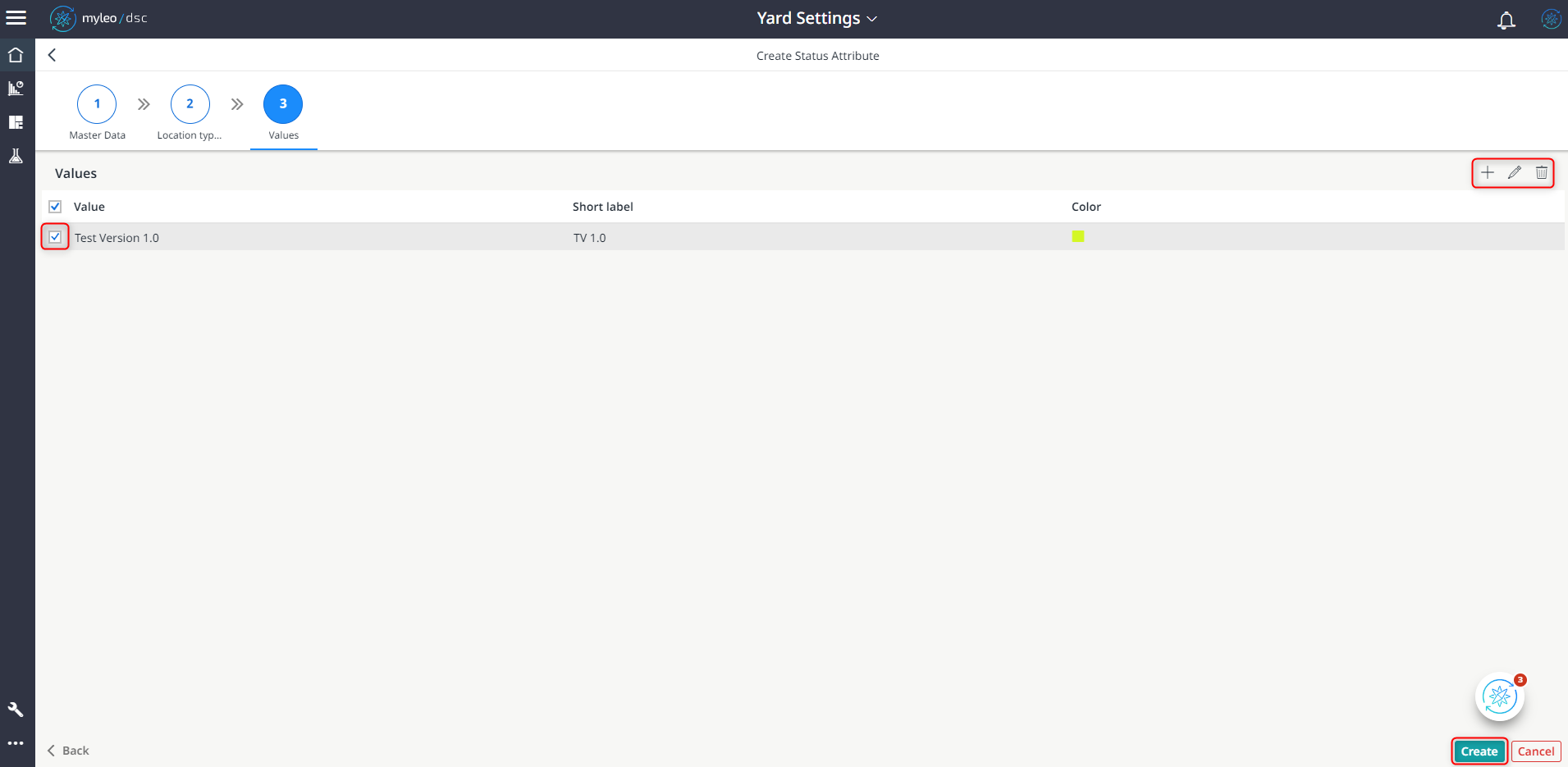Click the Color column header

tap(1086, 207)
